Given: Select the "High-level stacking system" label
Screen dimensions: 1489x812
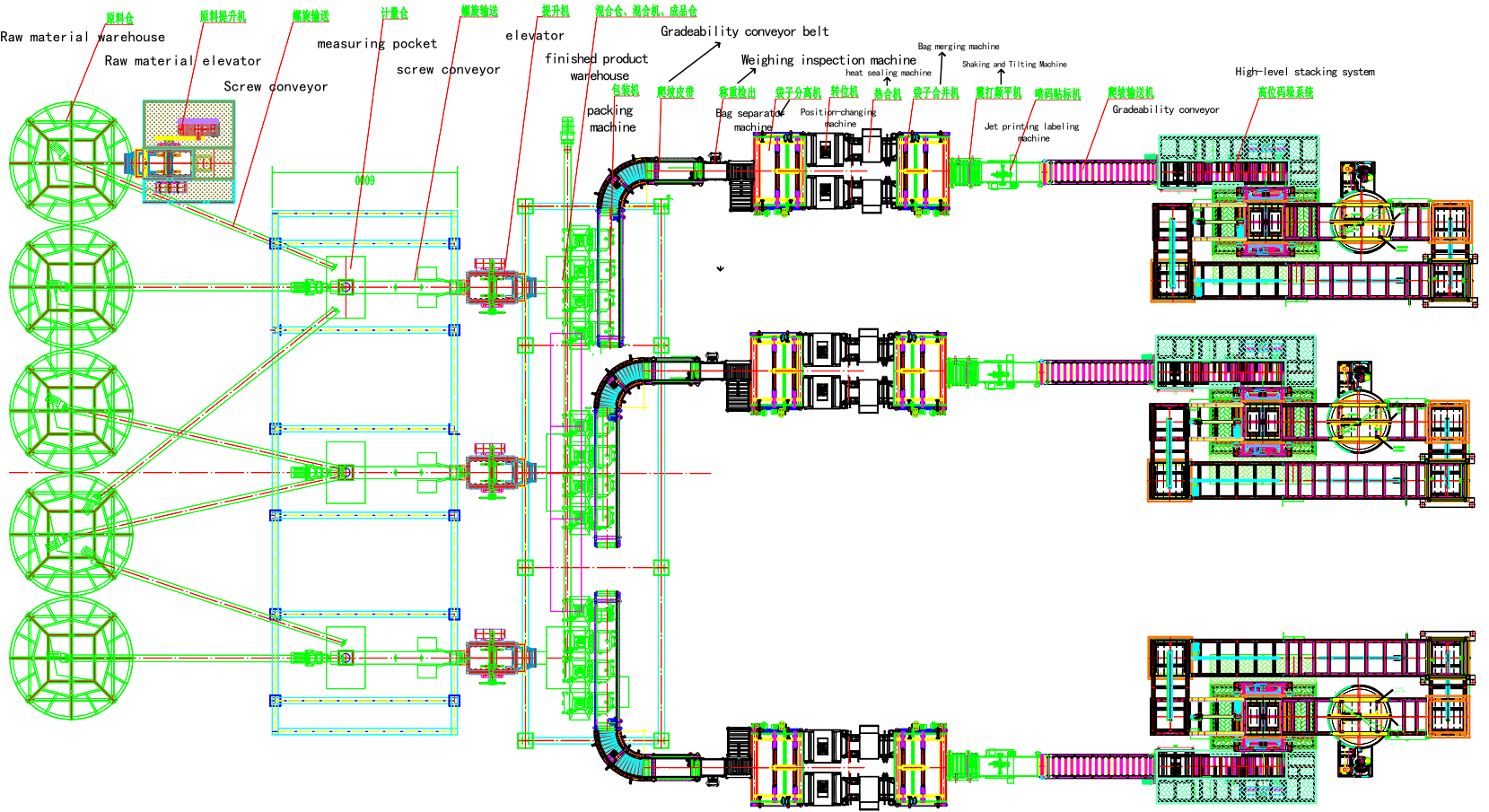Looking at the screenshot, I should click(x=1304, y=72).
